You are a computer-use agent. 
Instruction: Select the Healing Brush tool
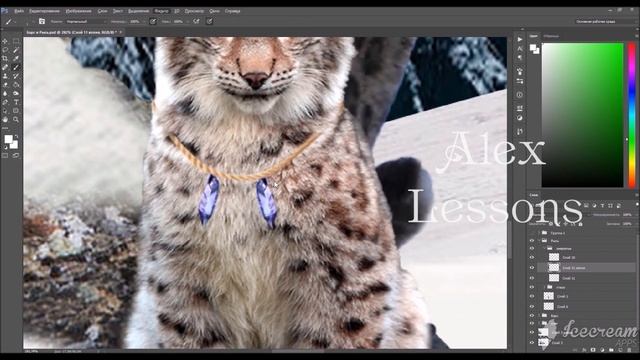(x=5, y=67)
